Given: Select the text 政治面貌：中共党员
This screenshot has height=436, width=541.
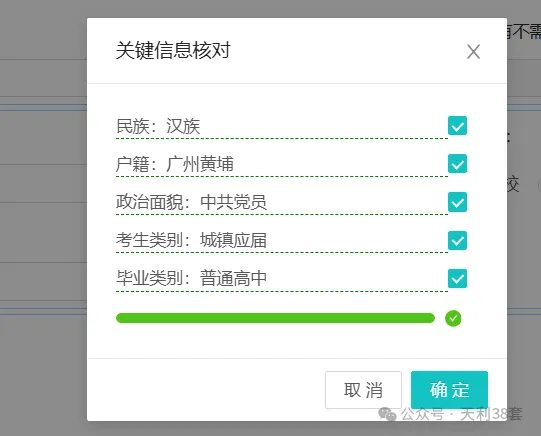Looking at the screenshot, I should click(x=191, y=202).
